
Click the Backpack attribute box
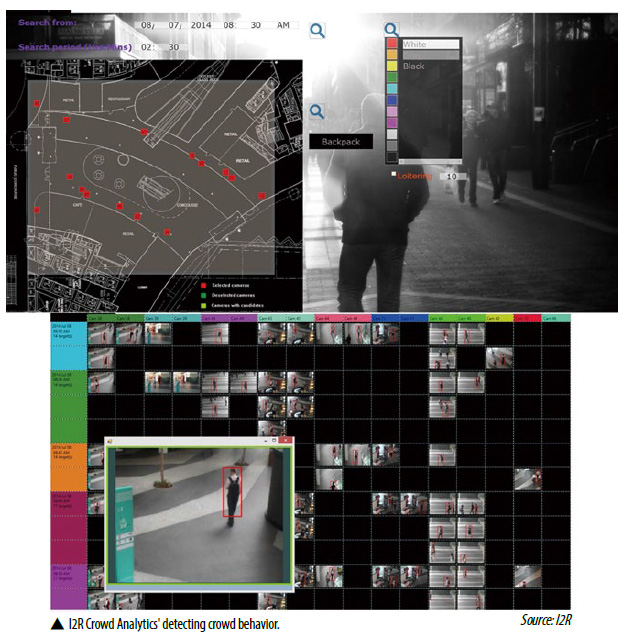tap(341, 142)
